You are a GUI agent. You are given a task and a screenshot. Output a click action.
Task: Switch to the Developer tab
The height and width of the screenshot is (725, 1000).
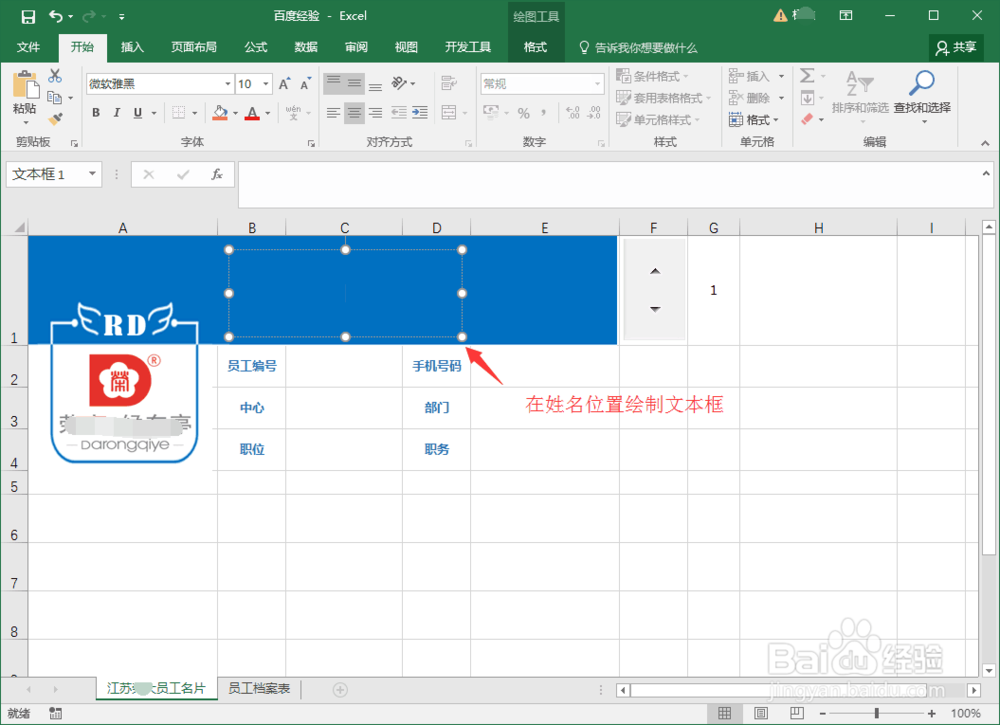pos(468,47)
